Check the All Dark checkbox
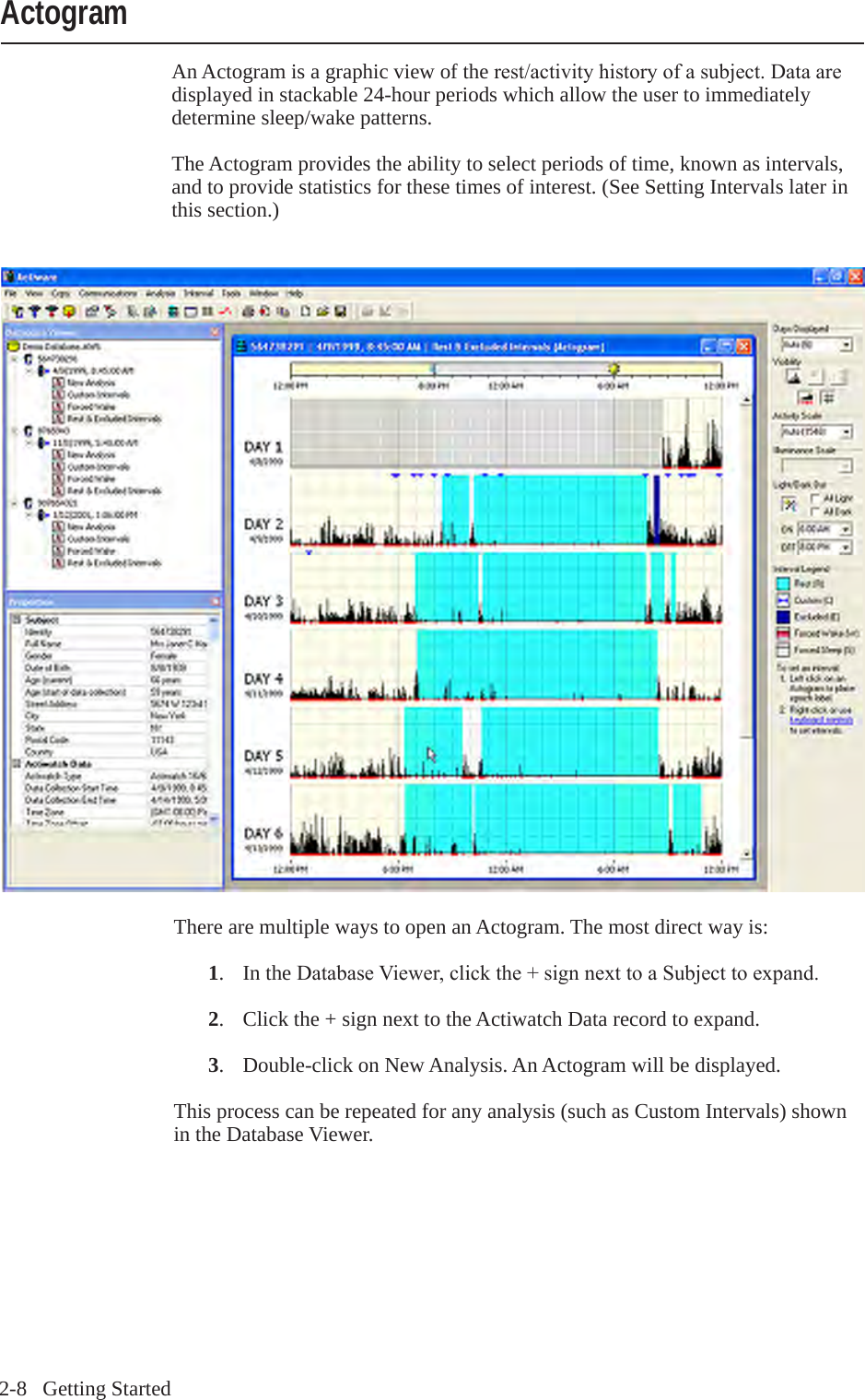 [813, 512]
